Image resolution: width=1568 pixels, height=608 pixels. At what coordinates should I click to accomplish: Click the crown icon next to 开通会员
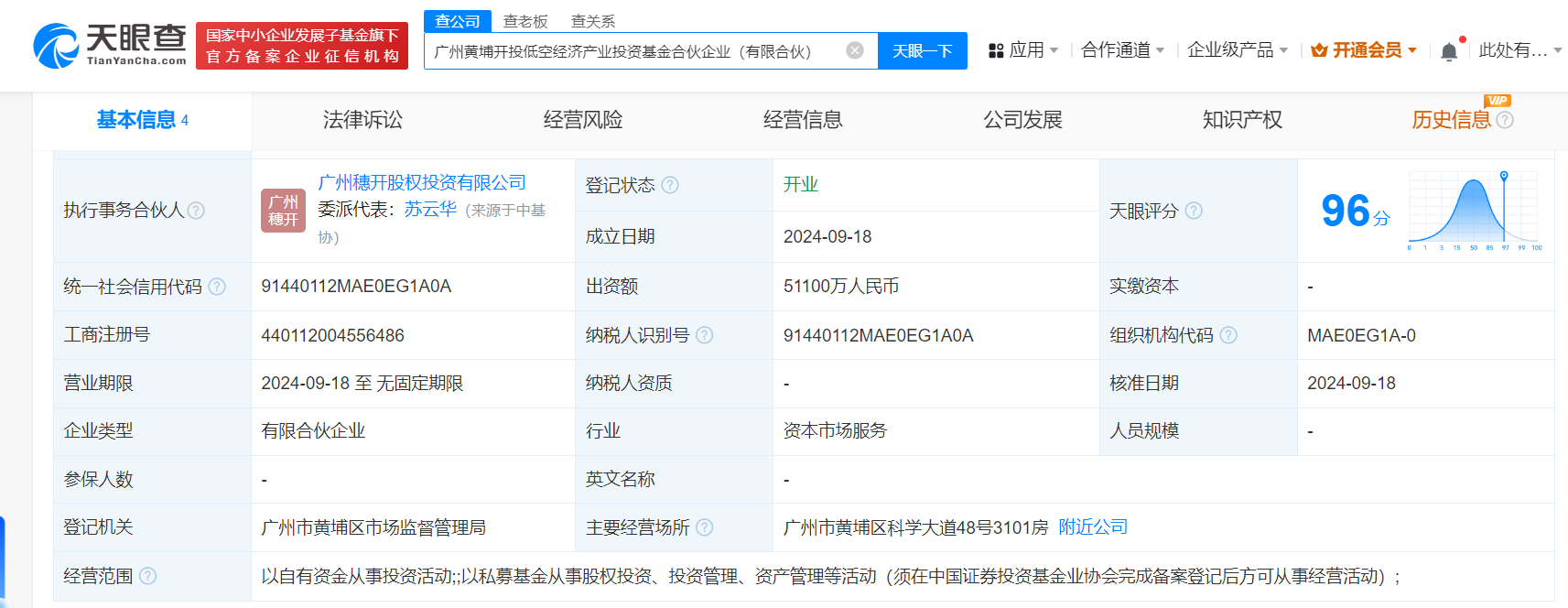click(1319, 50)
